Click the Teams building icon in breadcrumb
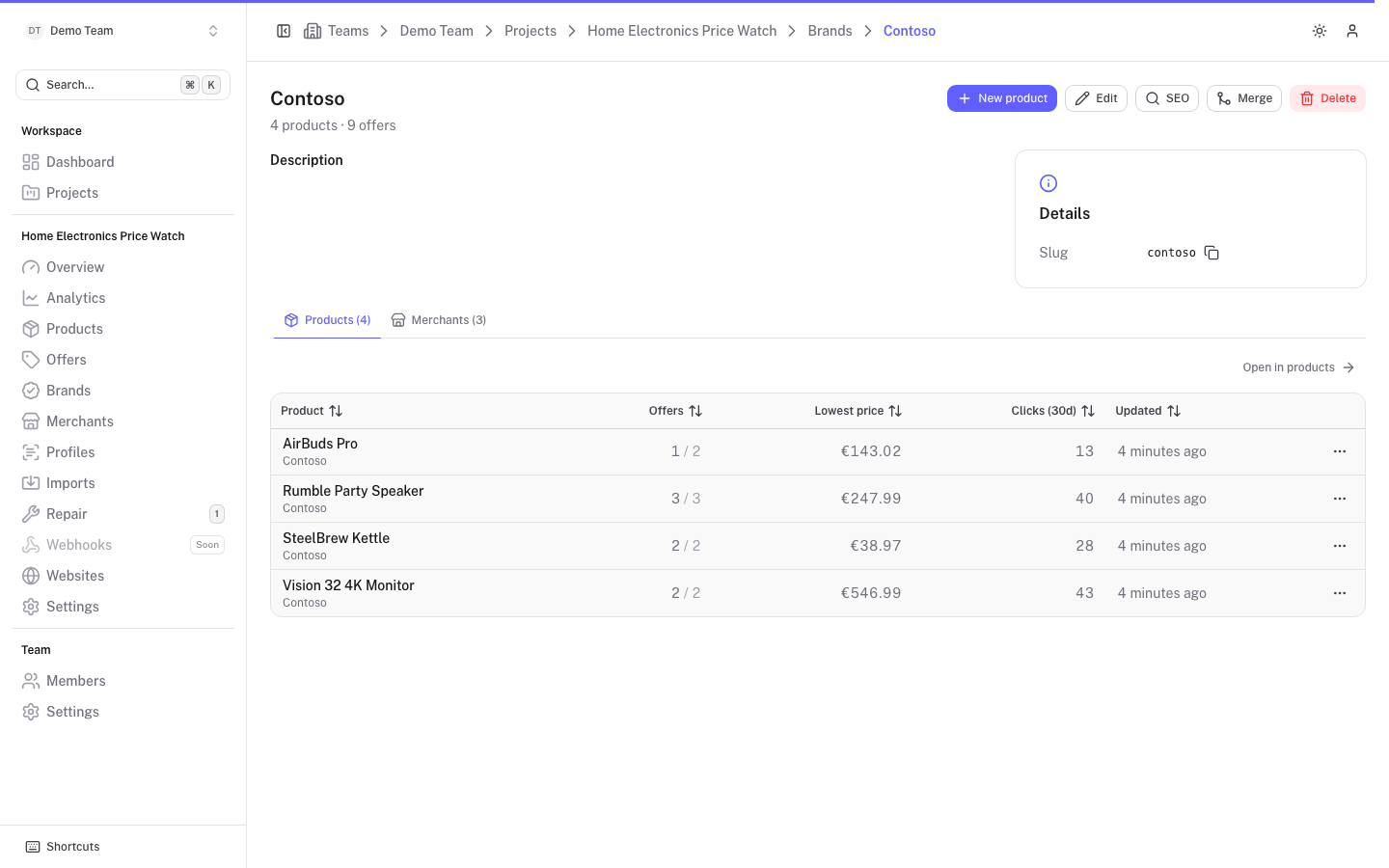The width and height of the screenshot is (1389, 868). (x=313, y=31)
